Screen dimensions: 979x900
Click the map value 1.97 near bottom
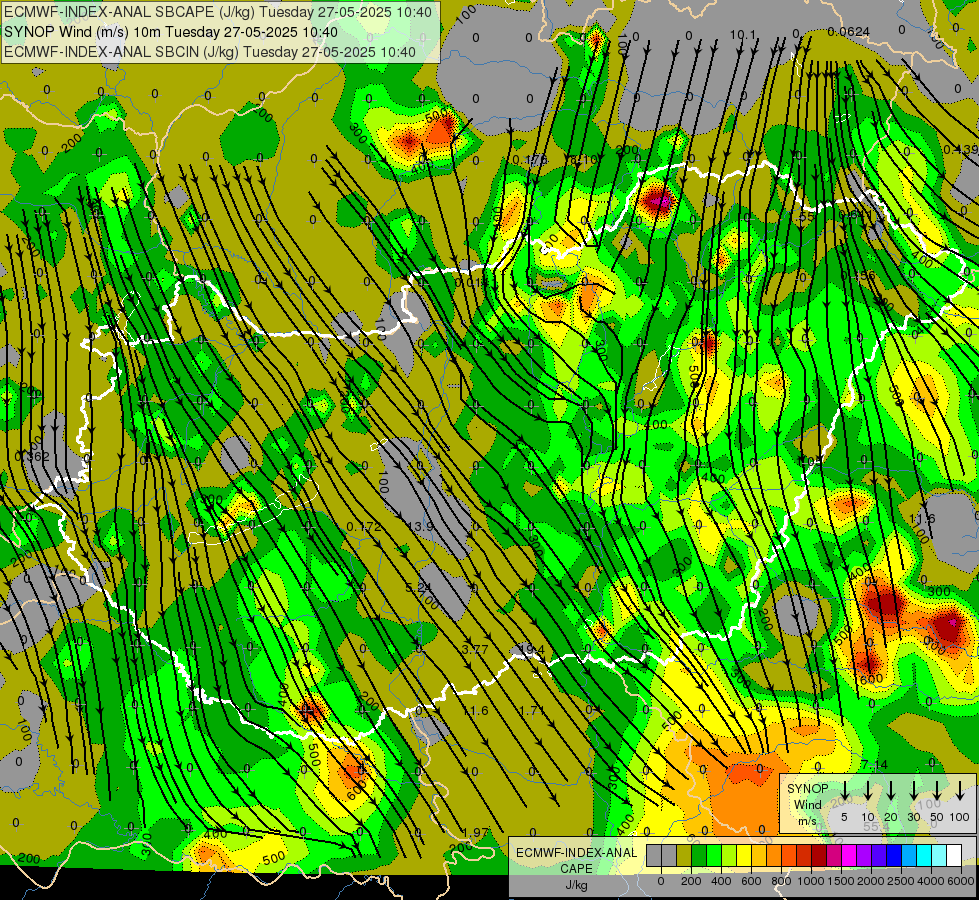(x=475, y=832)
